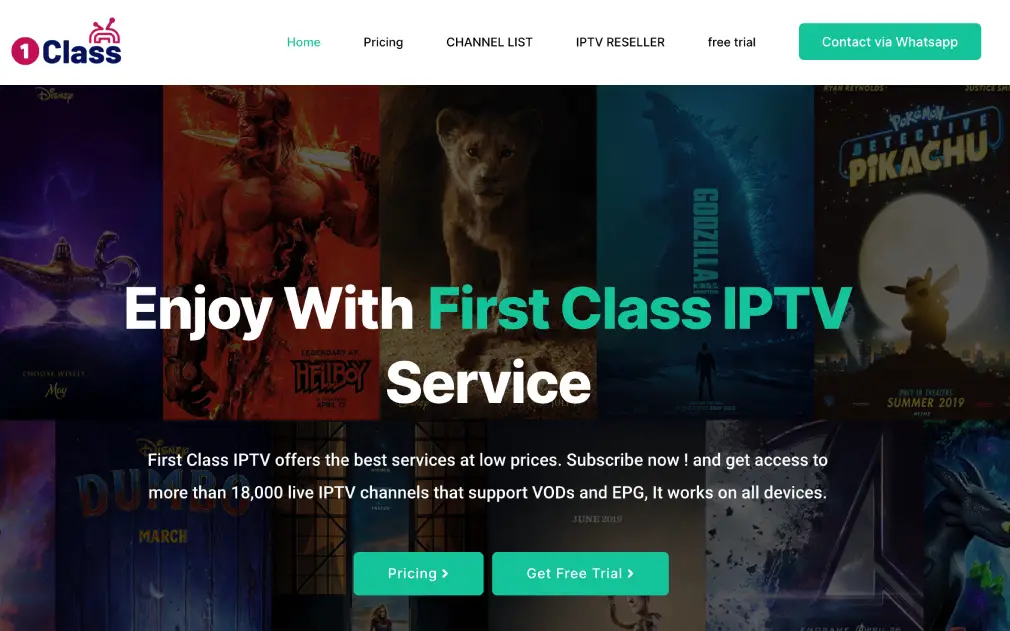This screenshot has width=1010, height=631.
Task: Click the green Pricing hero button
Action: tap(418, 573)
